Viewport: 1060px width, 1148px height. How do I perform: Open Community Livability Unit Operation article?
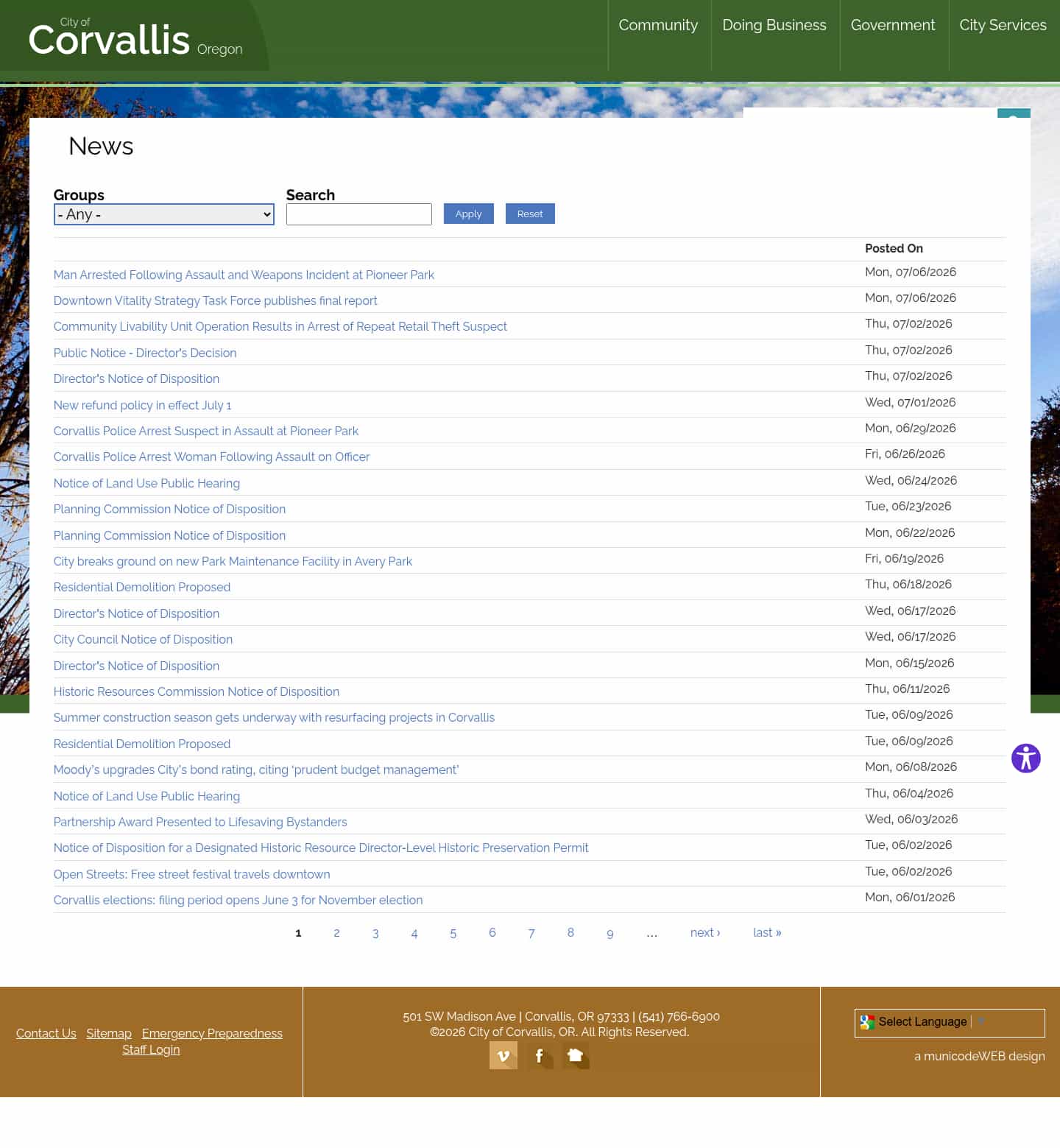280,326
